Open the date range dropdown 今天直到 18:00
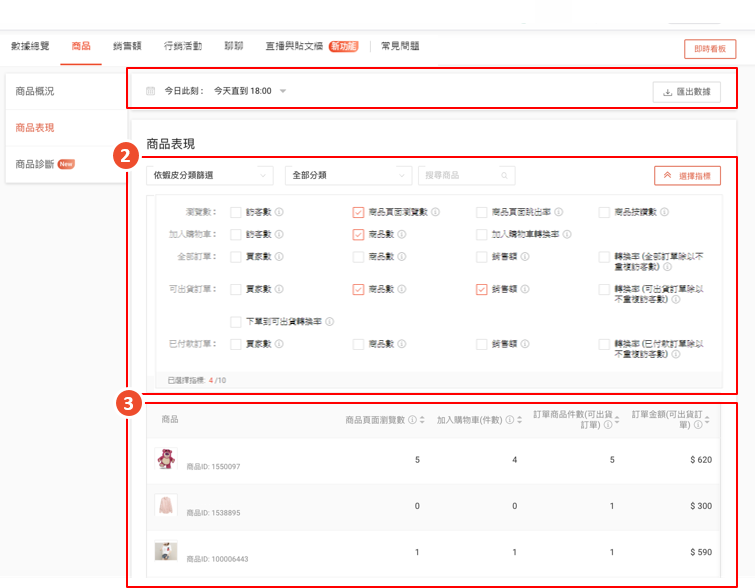This screenshot has width=755, height=588. pos(250,91)
